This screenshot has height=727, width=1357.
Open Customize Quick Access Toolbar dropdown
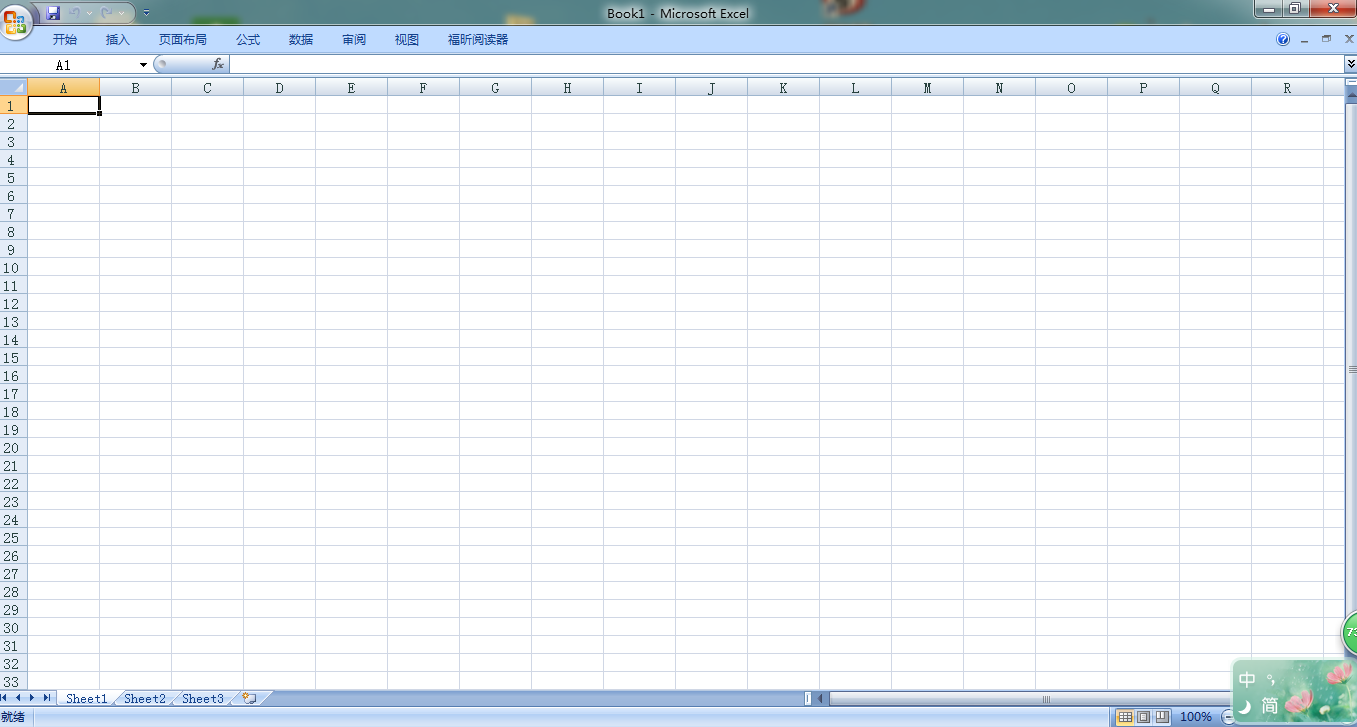pos(147,13)
